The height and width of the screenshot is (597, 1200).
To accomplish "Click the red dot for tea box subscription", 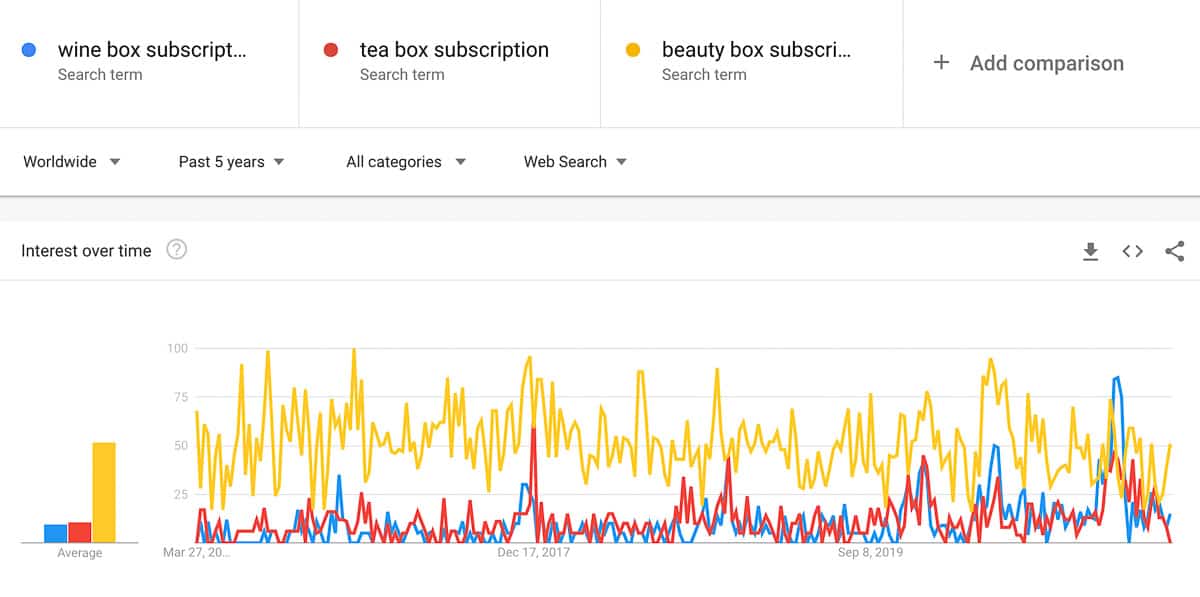I will (x=331, y=49).
